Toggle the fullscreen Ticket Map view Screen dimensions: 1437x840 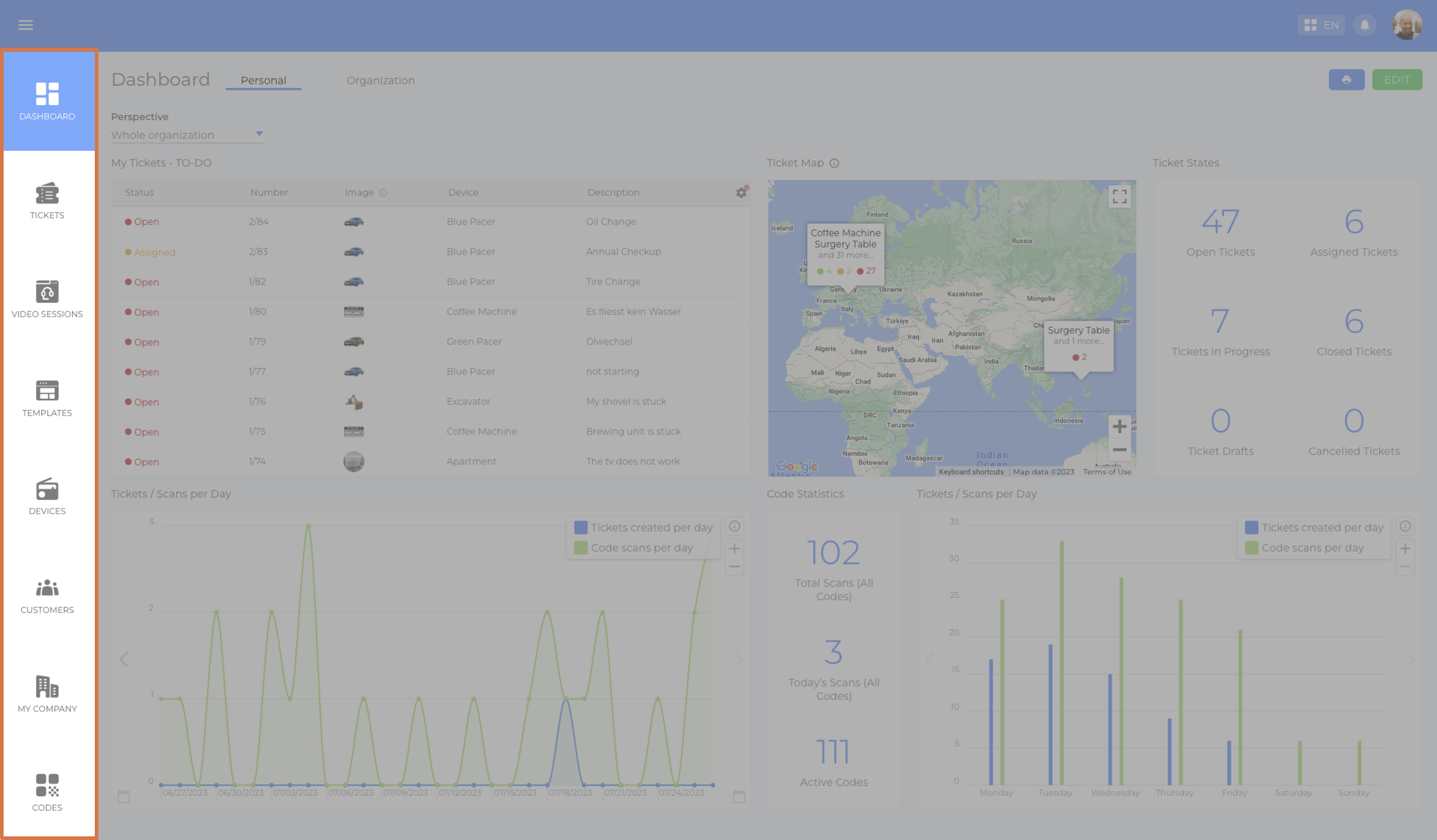pyautogui.click(x=1120, y=197)
